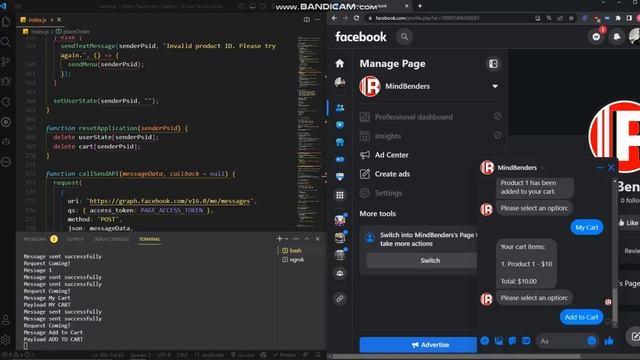The image size is (640, 360).
Task: Open Search in VS Code activity bar
Action: [6, 42]
